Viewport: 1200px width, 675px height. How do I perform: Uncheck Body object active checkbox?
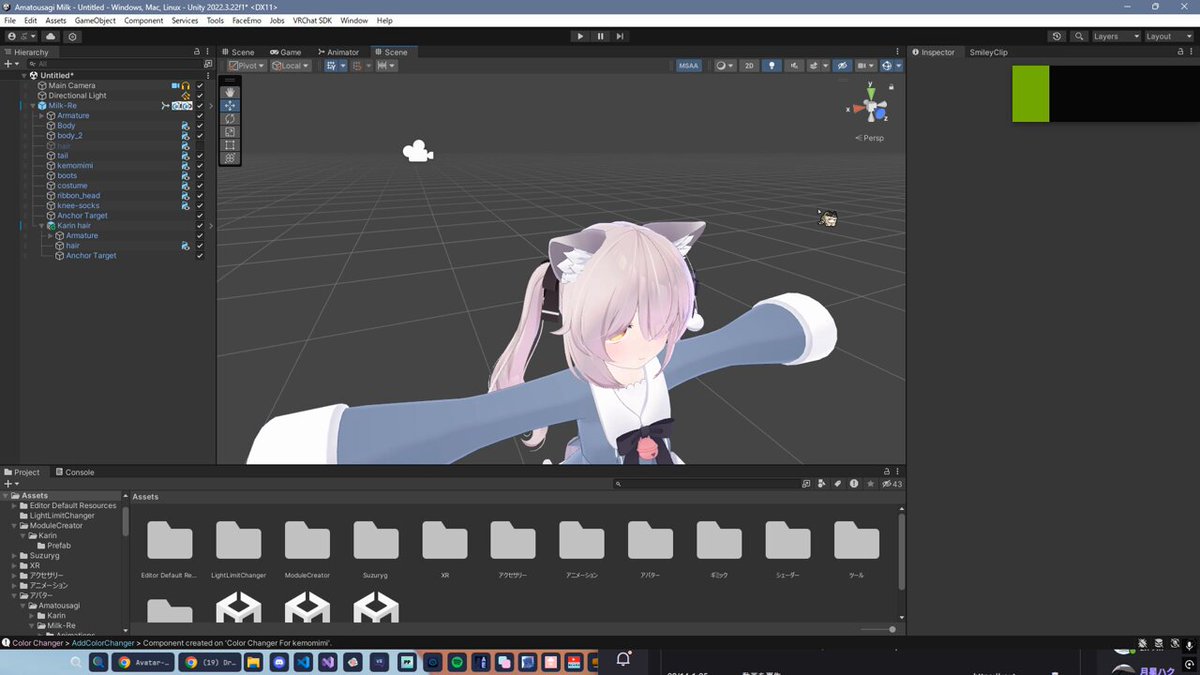click(x=200, y=126)
